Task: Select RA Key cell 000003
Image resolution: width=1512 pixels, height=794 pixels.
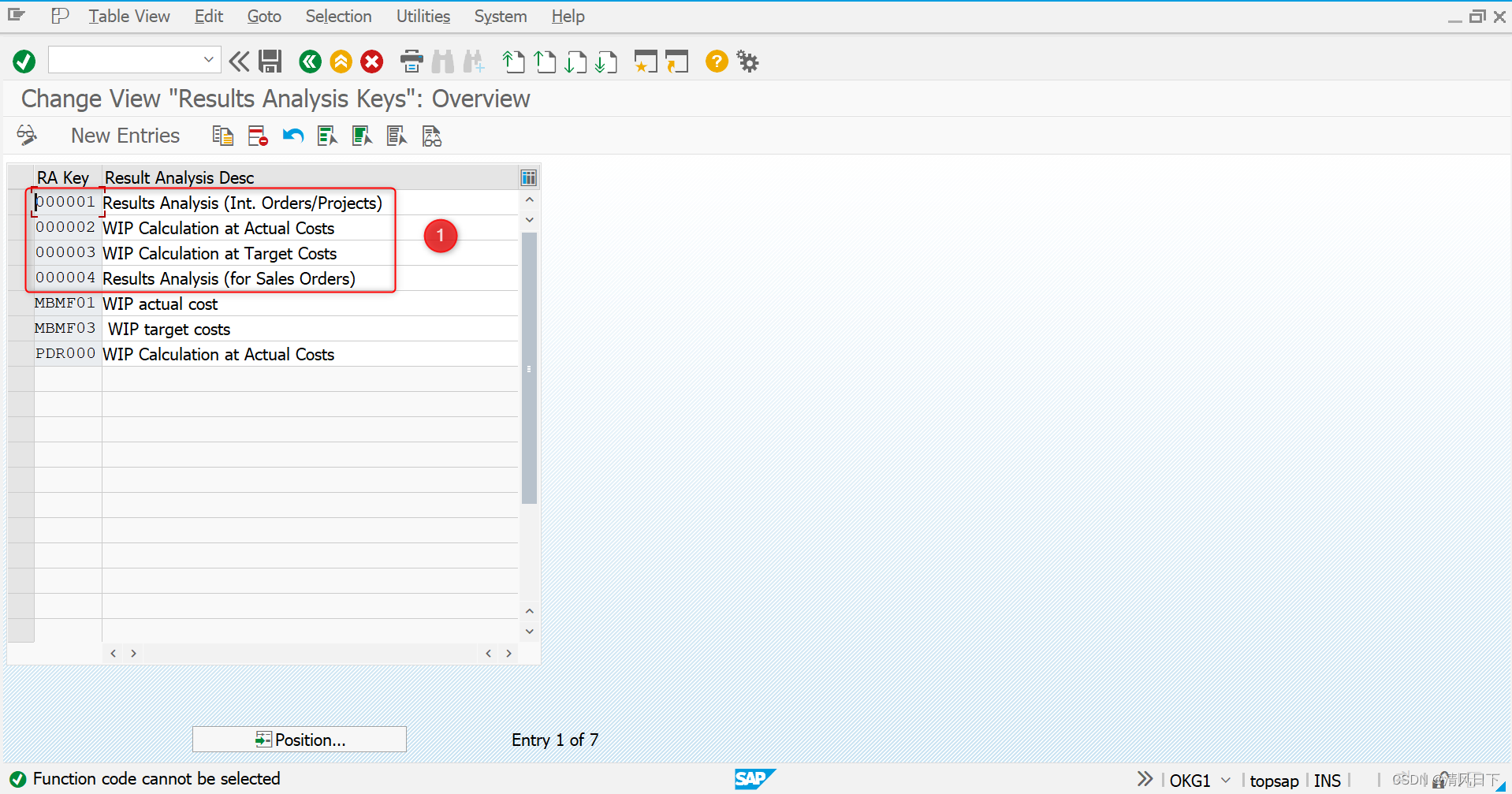Action: (66, 252)
